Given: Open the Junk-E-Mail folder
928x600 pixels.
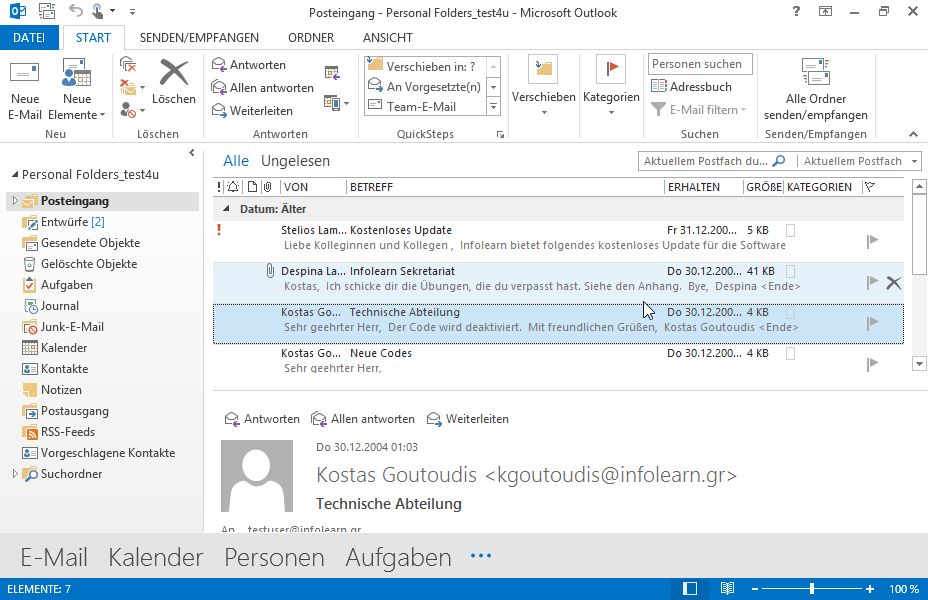Looking at the screenshot, I should coord(62,327).
